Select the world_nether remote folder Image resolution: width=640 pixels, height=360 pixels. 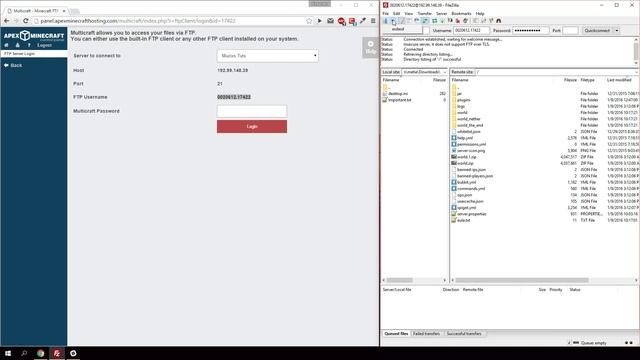click(469, 119)
